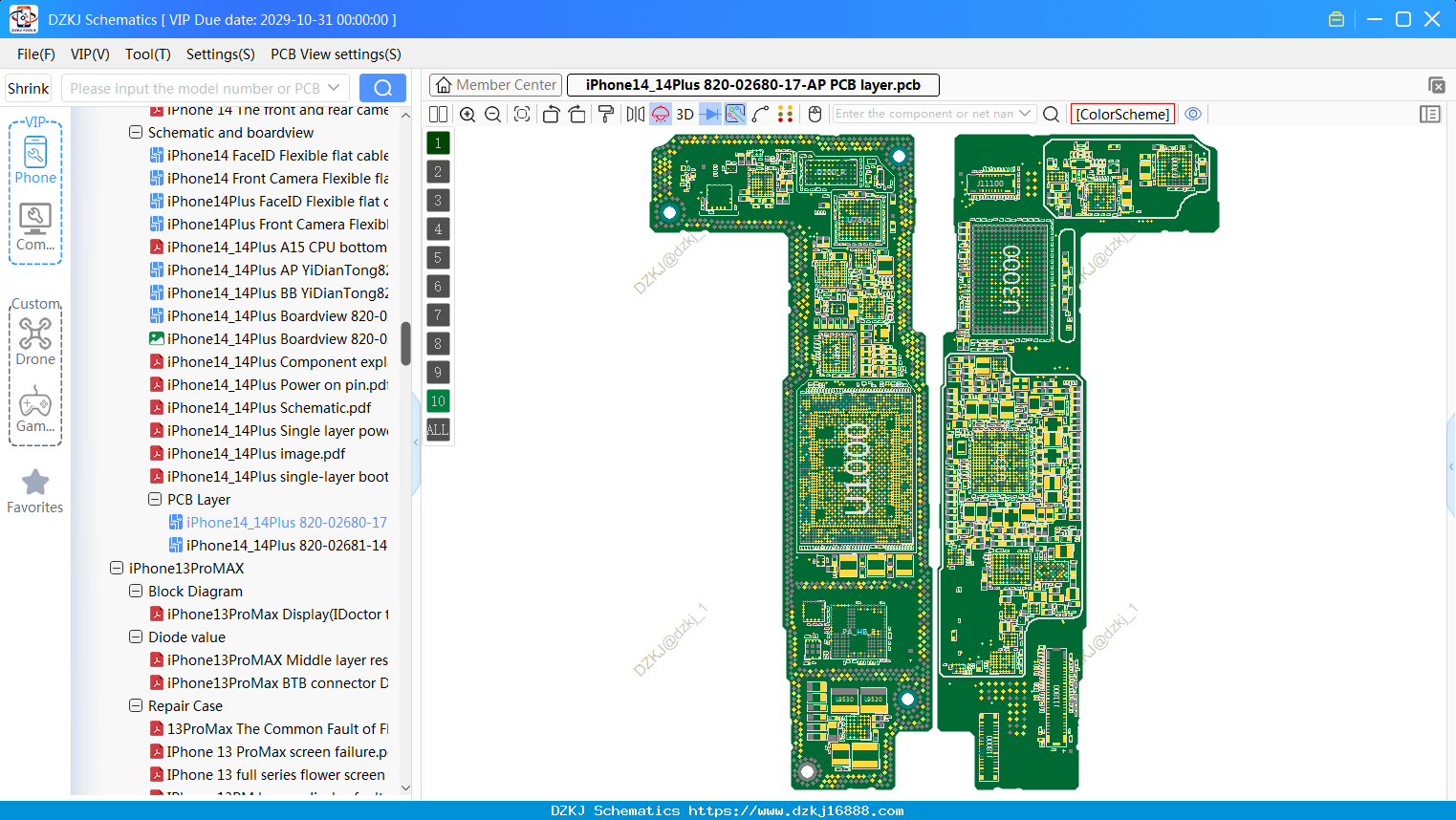Toggle the red dome highlight tool
Image resolution: width=1456 pixels, height=820 pixels.
[661, 114]
